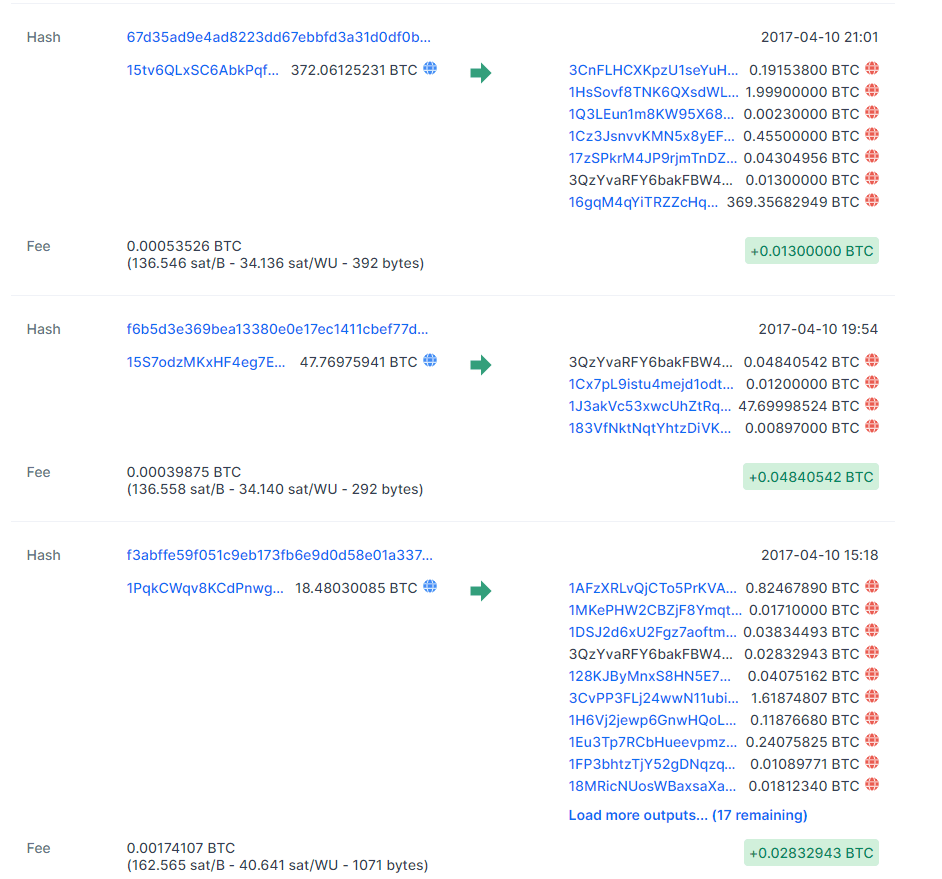Open output address 1J3akVc53xwcUhZtRq
The height and width of the screenshot is (879, 942).
click(649, 406)
